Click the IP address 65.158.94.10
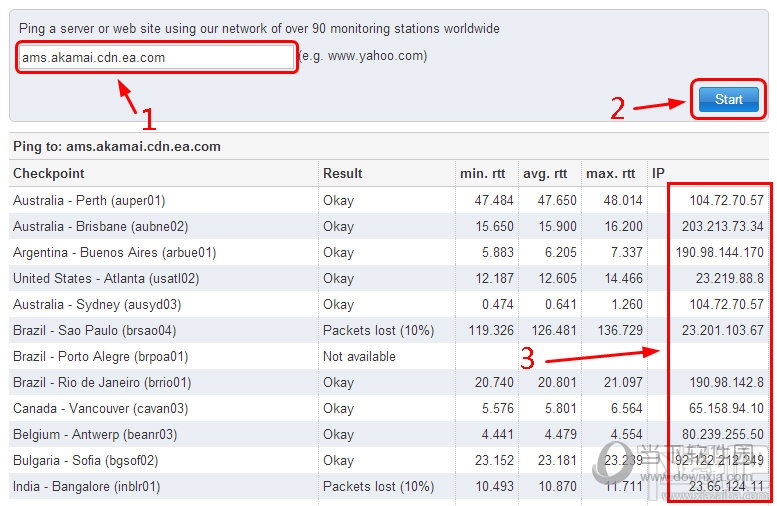The height and width of the screenshot is (506, 777). coord(726,408)
